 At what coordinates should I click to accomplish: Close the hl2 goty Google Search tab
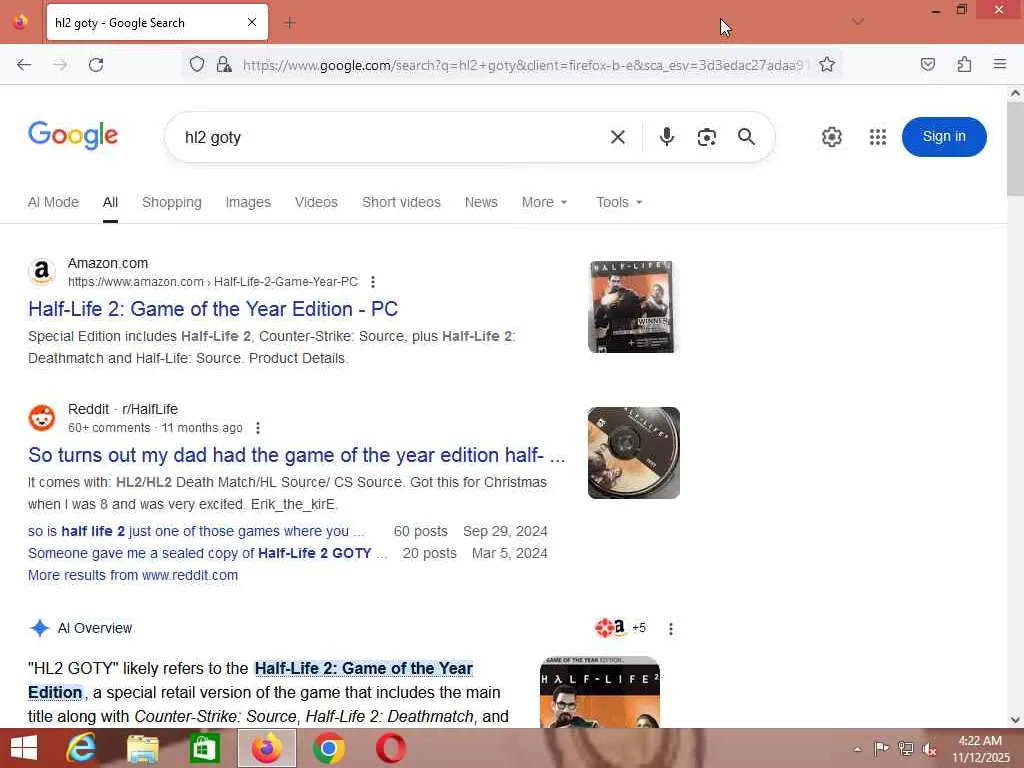point(252,23)
